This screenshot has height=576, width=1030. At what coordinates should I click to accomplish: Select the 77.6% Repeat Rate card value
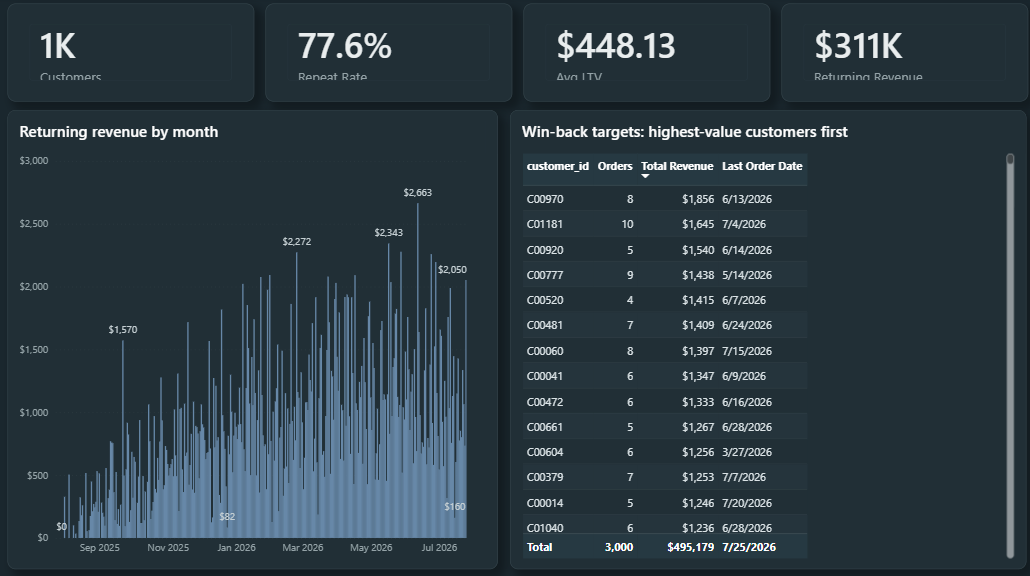click(x=345, y=46)
